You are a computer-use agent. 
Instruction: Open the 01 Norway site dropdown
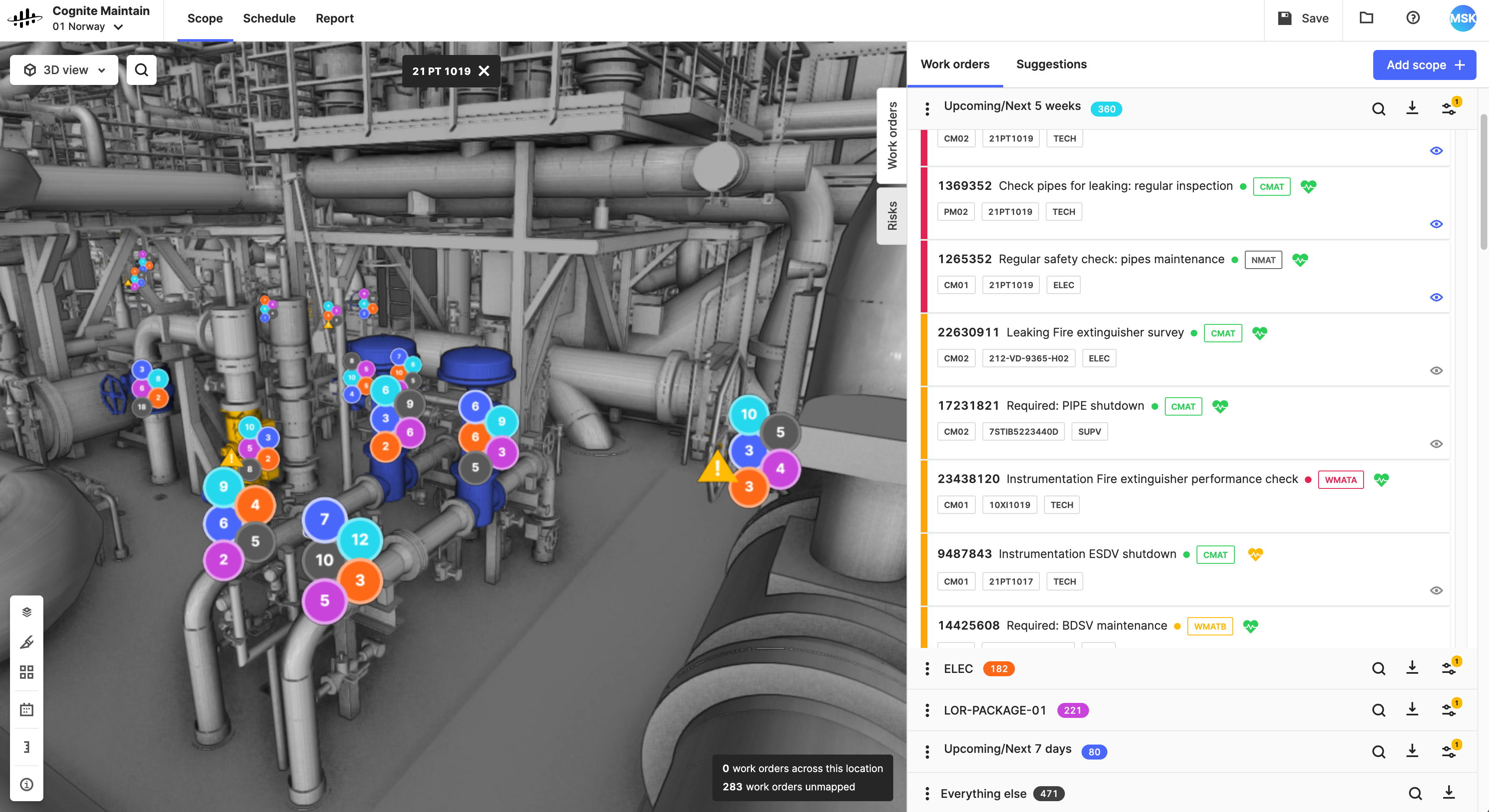[x=87, y=27]
